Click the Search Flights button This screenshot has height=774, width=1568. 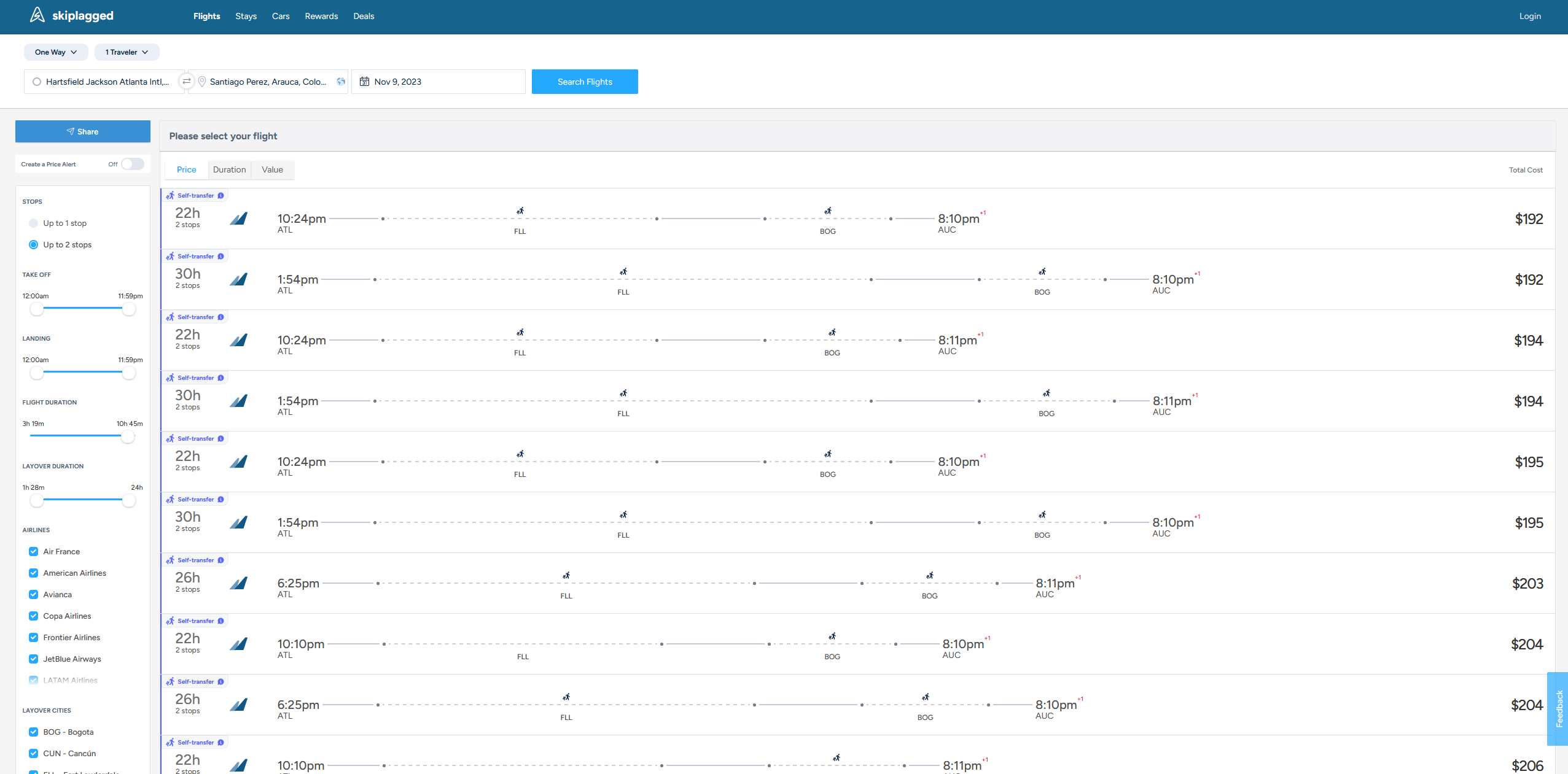point(584,81)
